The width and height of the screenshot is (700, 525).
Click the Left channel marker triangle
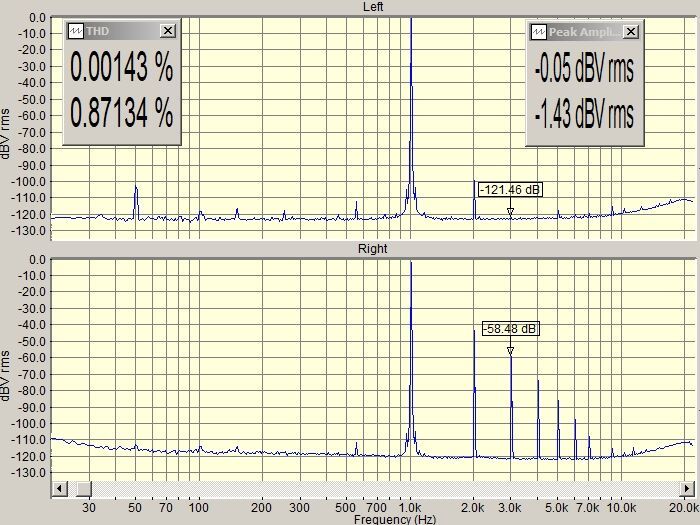pyautogui.click(x=510, y=212)
